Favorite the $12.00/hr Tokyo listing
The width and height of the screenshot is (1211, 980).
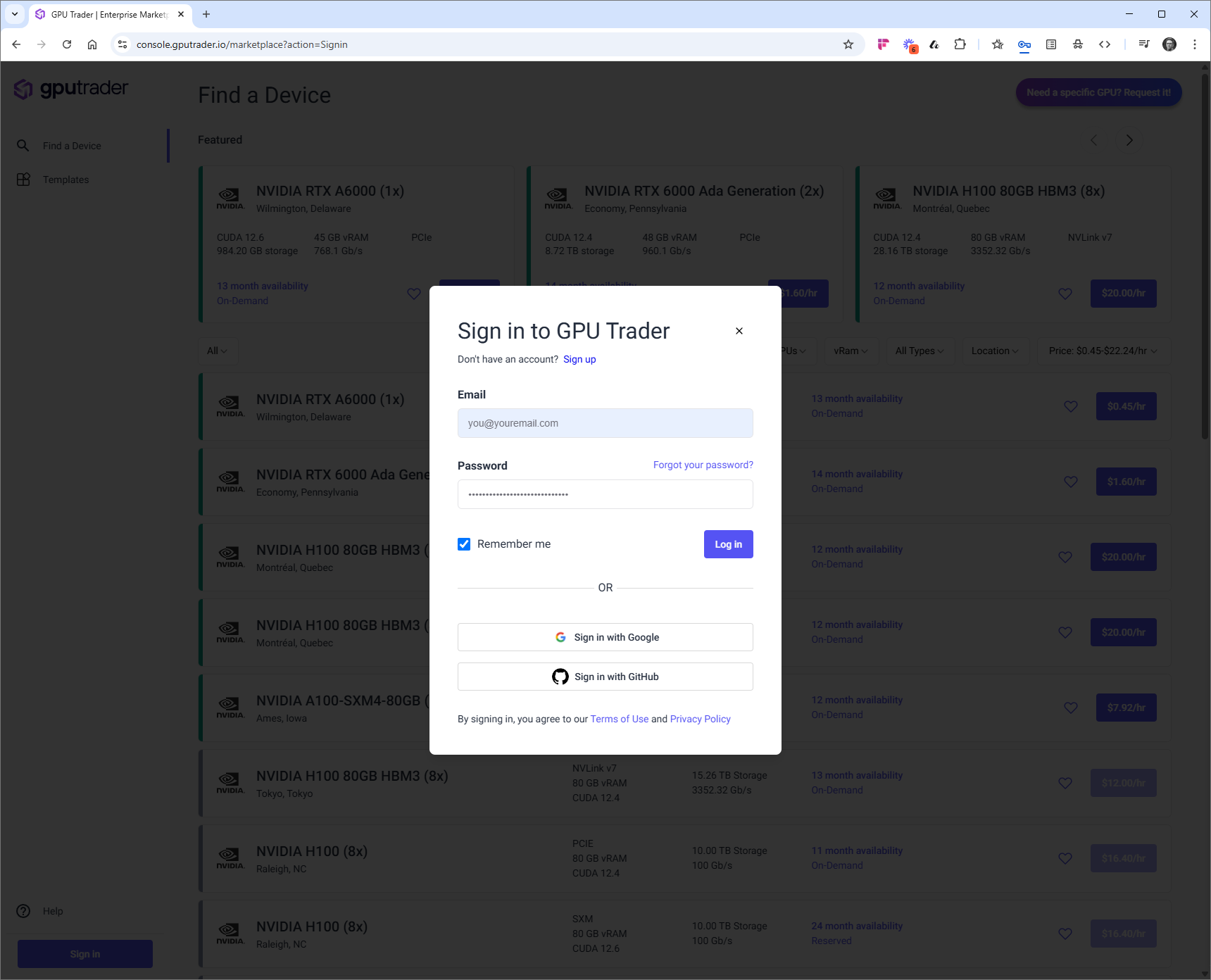pos(1065,783)
